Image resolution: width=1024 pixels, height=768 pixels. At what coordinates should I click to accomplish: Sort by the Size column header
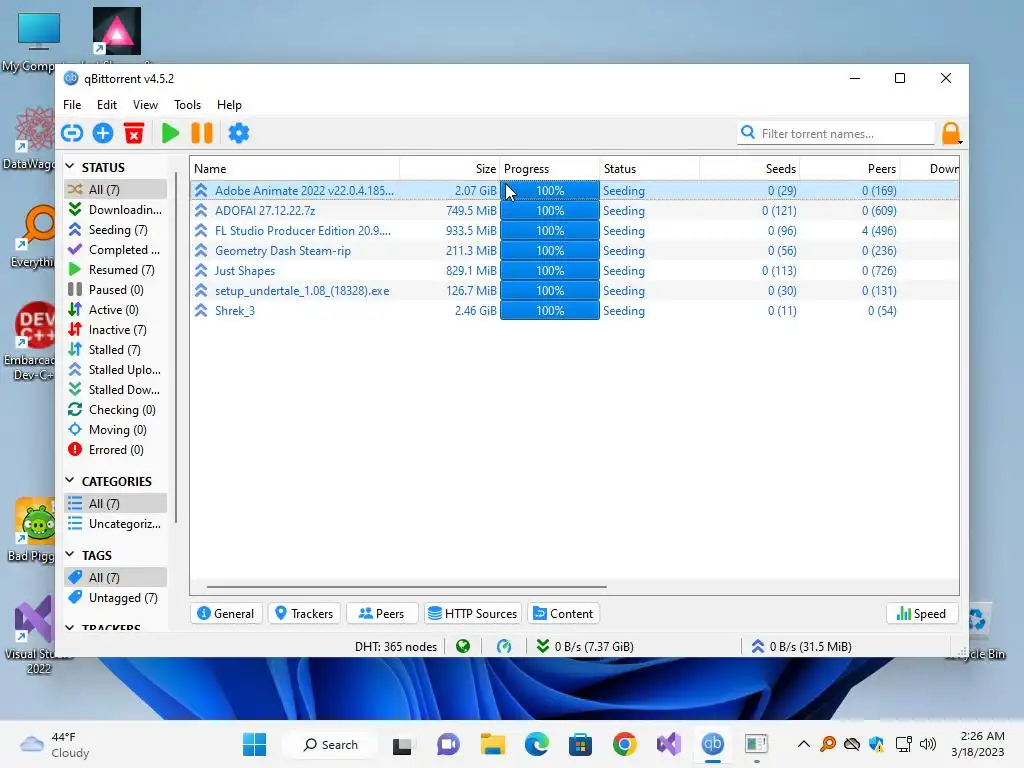coord(449,168)
